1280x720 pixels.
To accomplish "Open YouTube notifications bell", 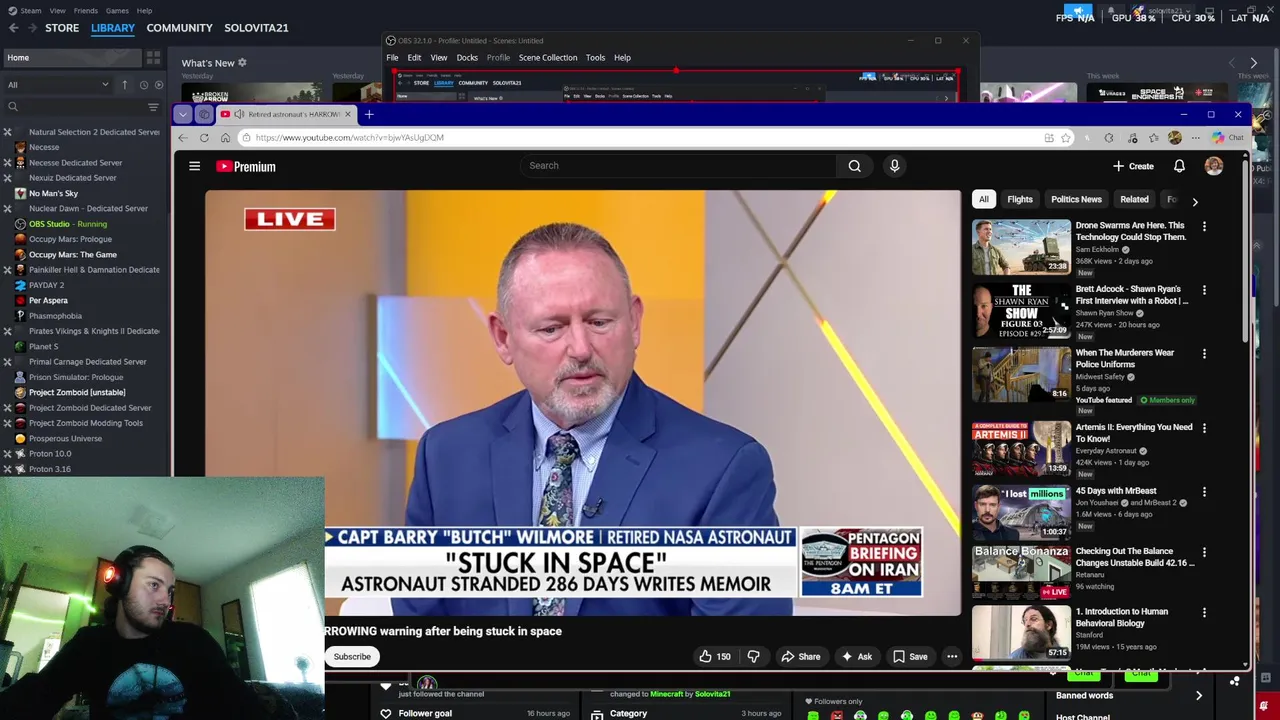I will [1179, 167].
